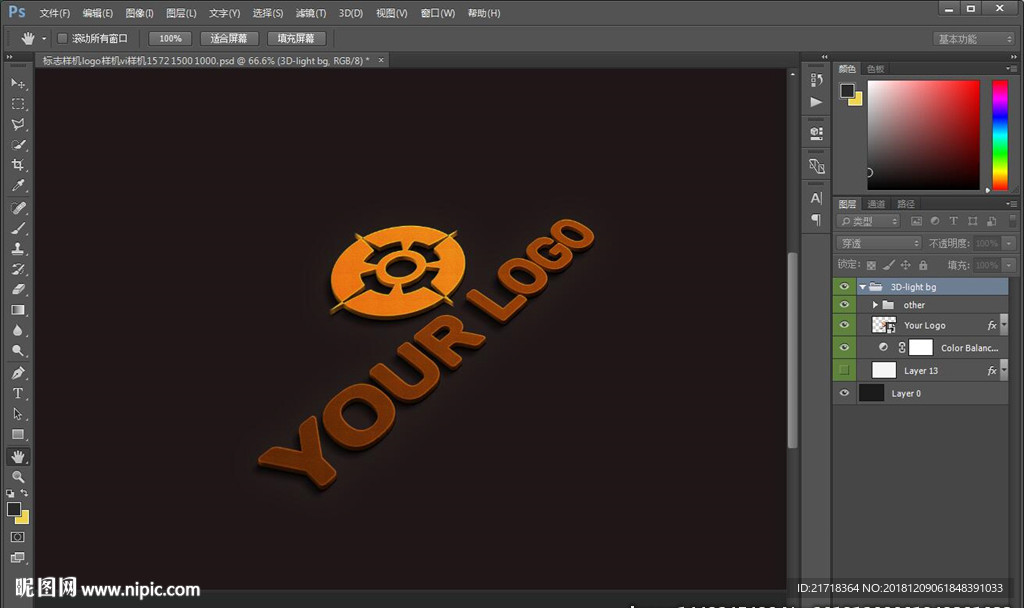Expand the 'other' layer group
The image size is (1024, 608).
(x=875, y=305)
